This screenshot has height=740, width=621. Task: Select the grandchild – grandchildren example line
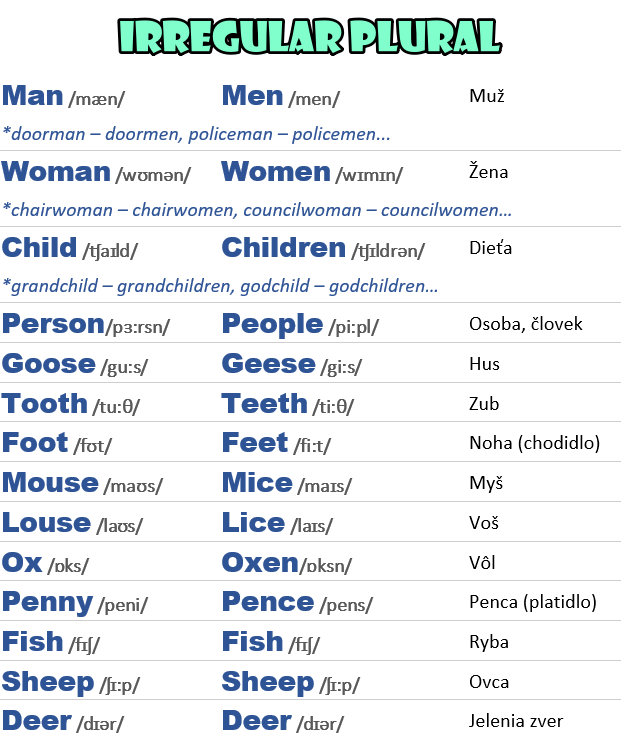[x=220, y=286]
